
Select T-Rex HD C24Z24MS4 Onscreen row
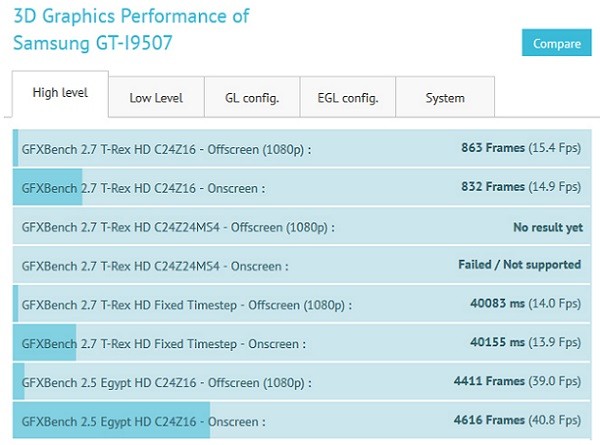[302, 265]
